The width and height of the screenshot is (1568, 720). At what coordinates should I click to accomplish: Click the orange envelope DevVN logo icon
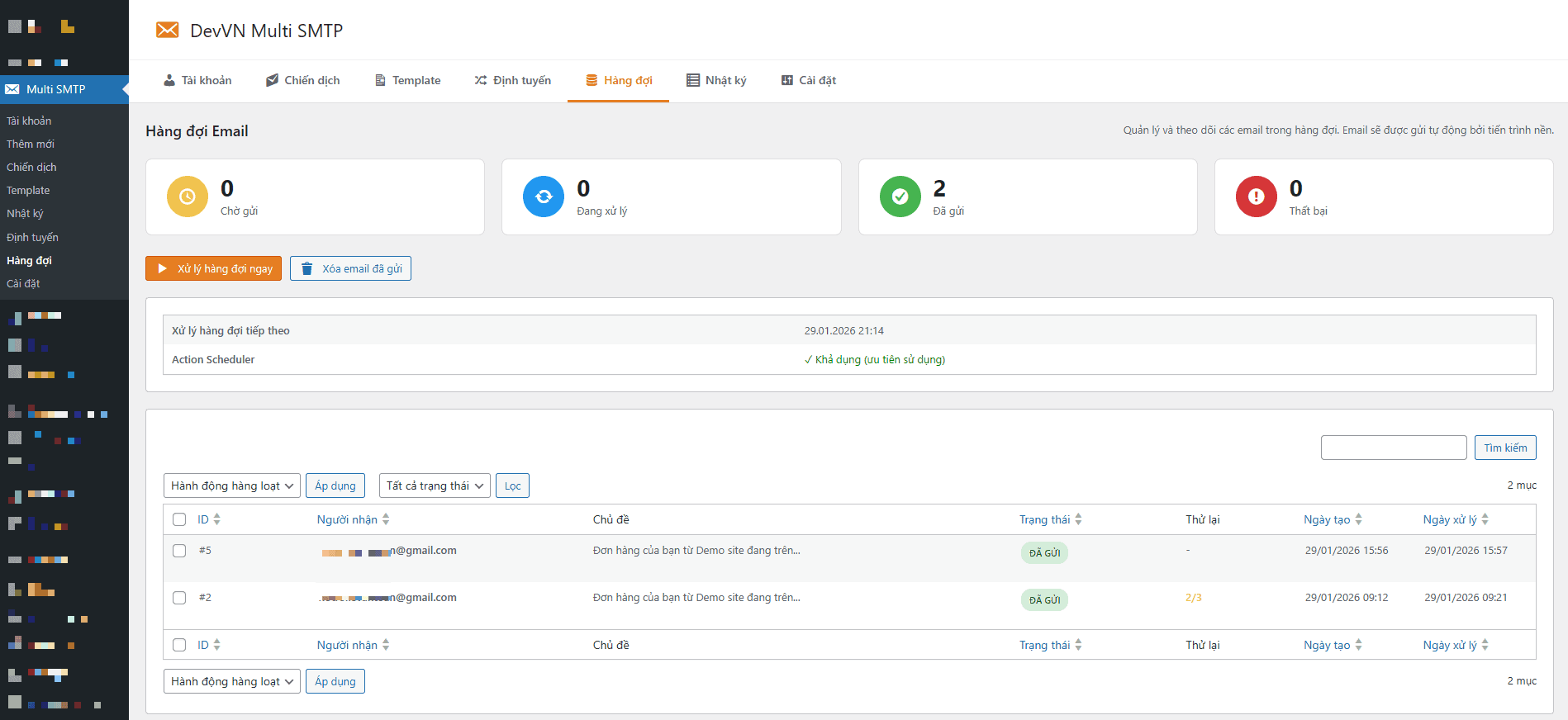coord(168,31)
